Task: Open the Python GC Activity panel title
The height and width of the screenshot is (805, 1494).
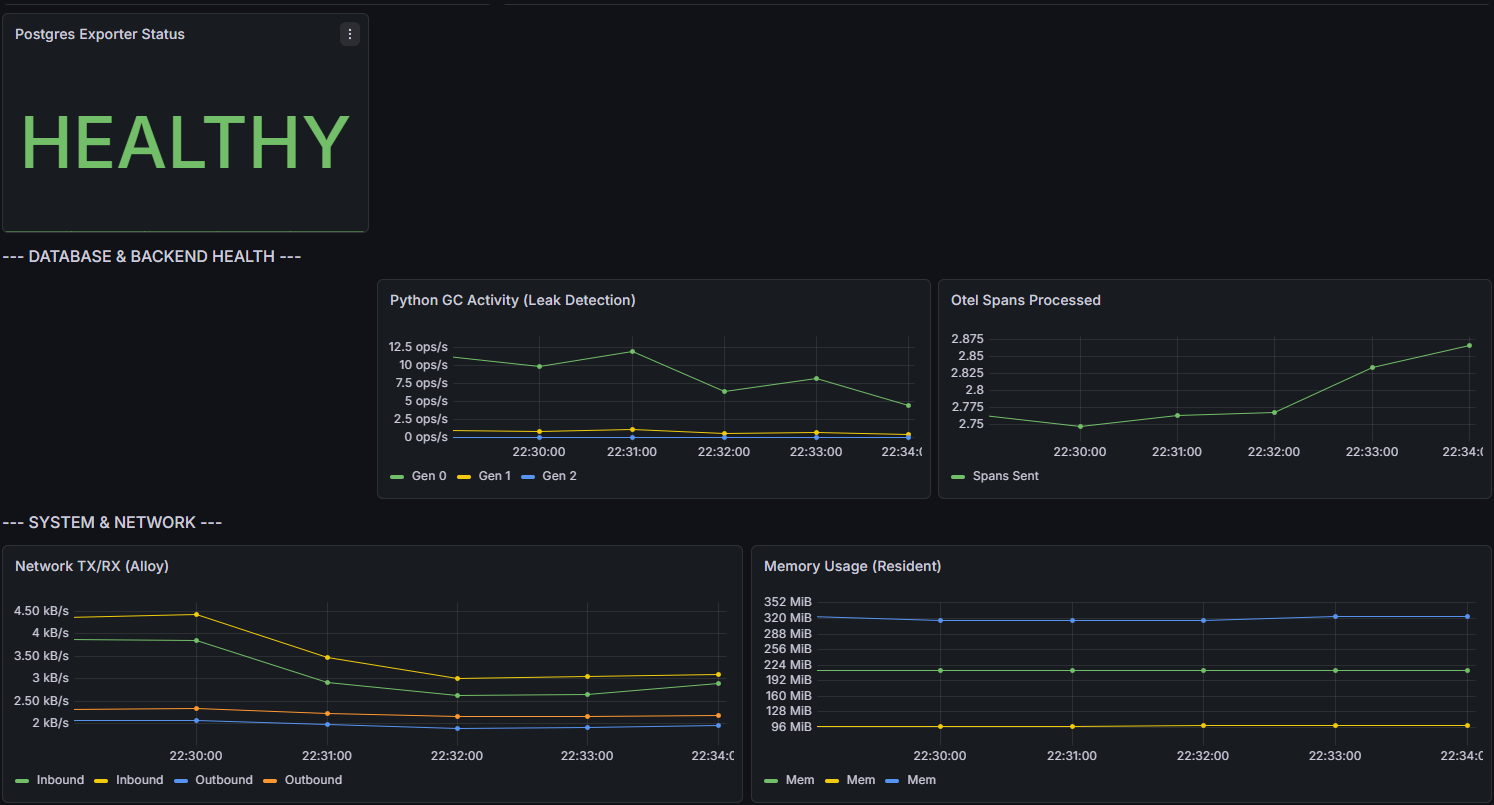Action: 513,300
